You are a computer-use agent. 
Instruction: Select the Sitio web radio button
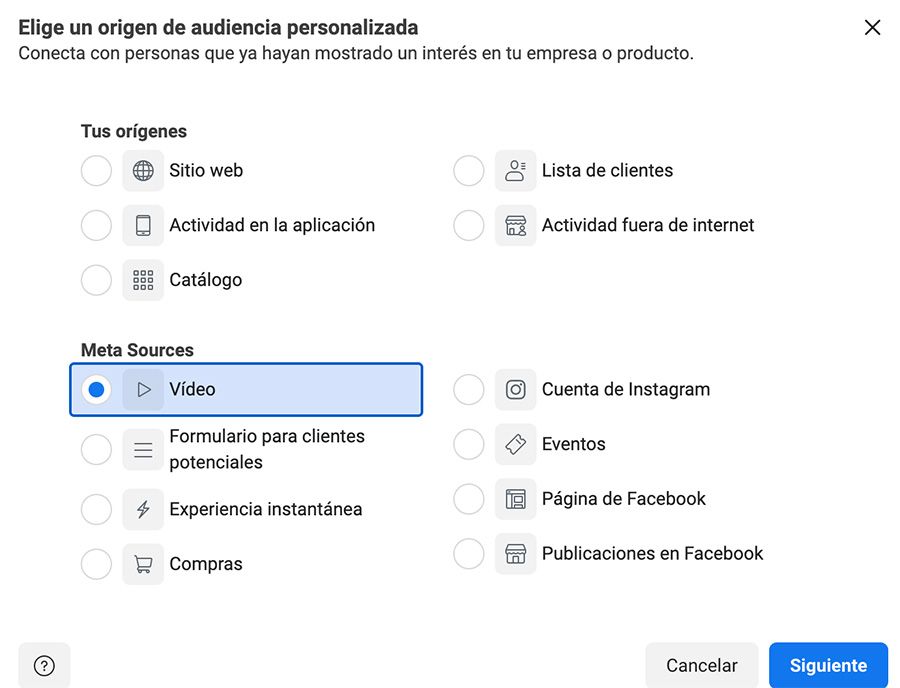(96, 170)
